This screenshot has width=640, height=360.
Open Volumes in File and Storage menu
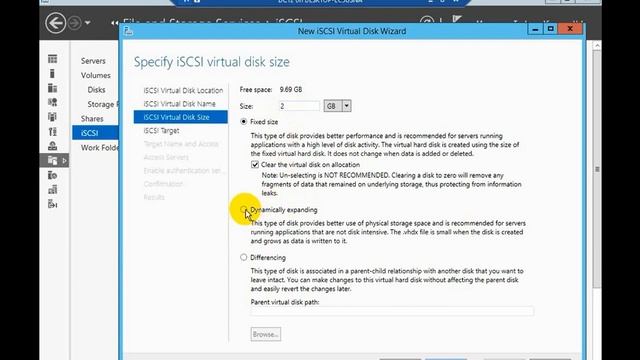96,75
